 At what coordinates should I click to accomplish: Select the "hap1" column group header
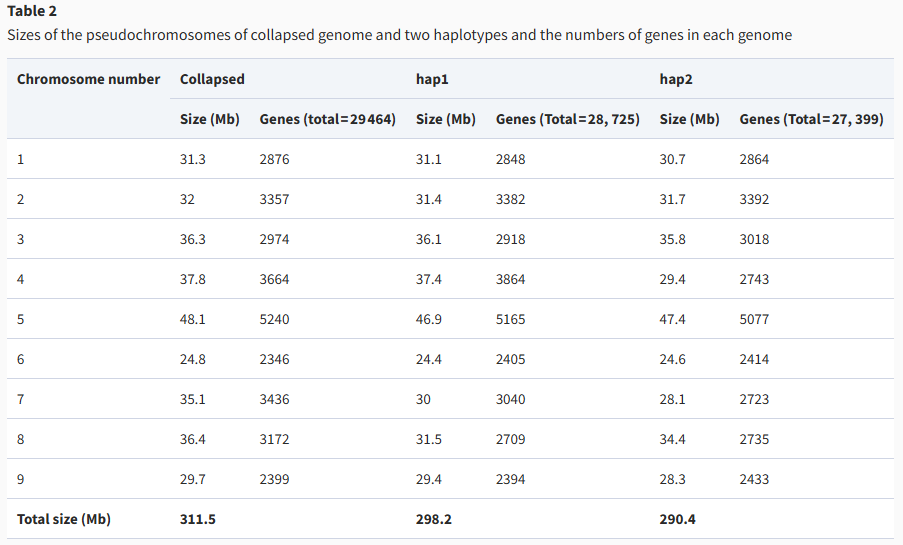click(431, 79)
